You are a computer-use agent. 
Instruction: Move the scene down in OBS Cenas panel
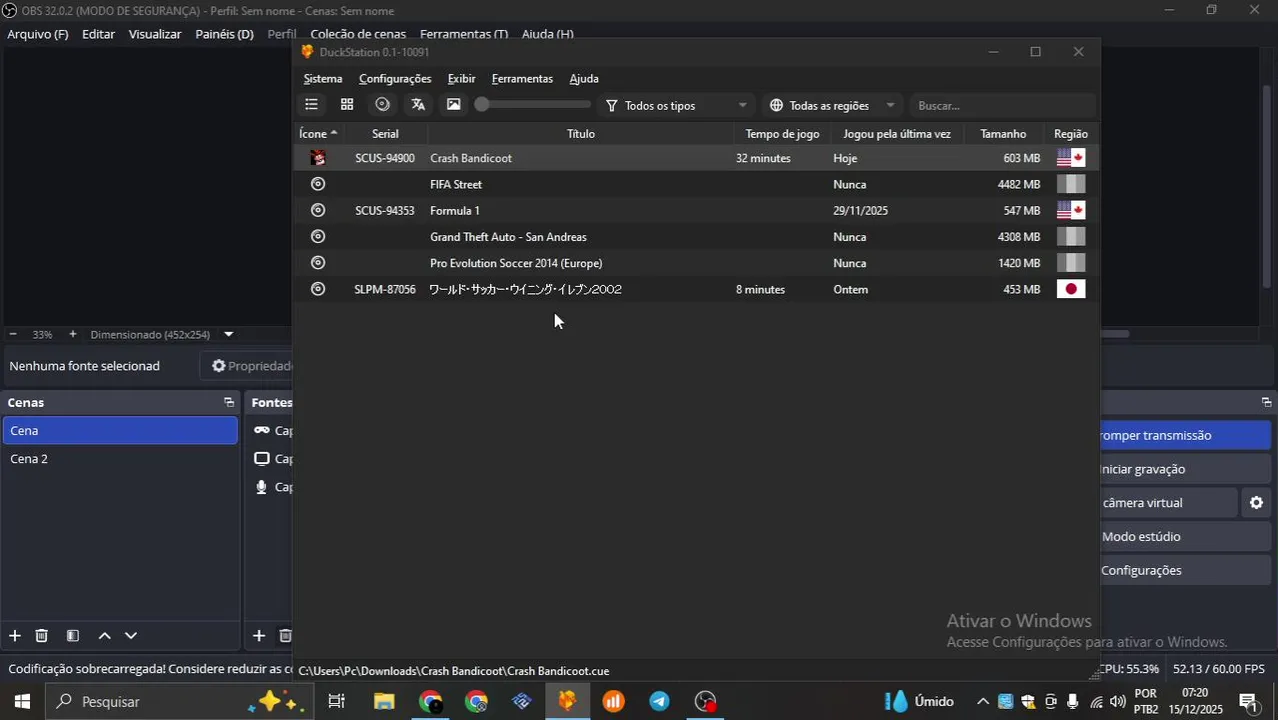[131, 636]
